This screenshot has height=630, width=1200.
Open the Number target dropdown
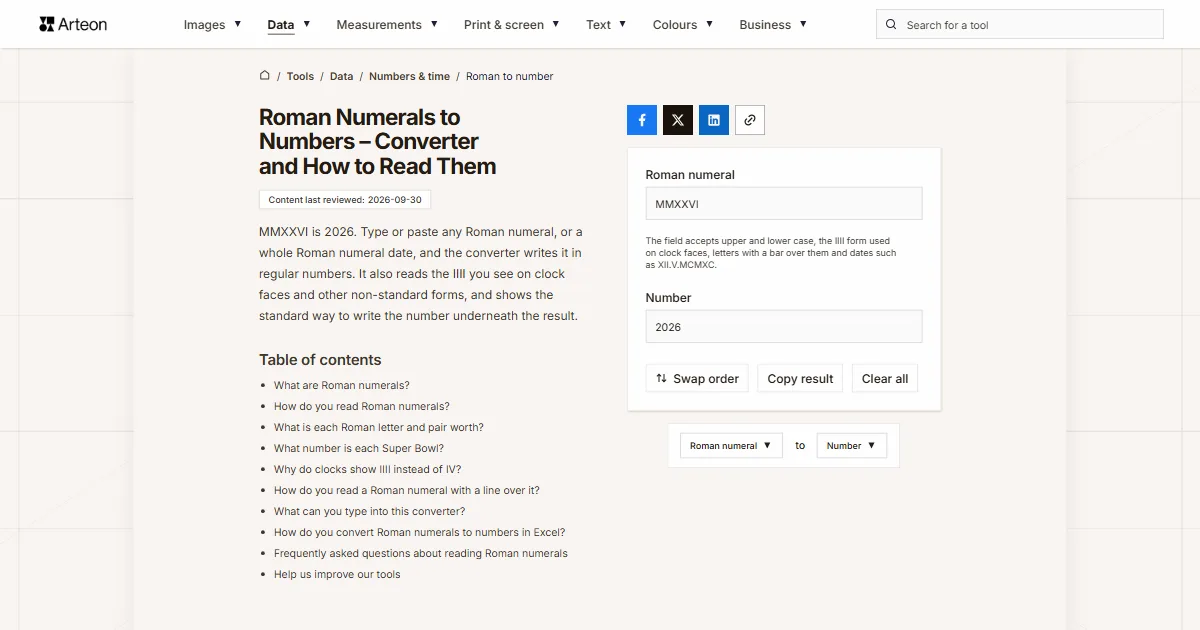coord(852,445)
